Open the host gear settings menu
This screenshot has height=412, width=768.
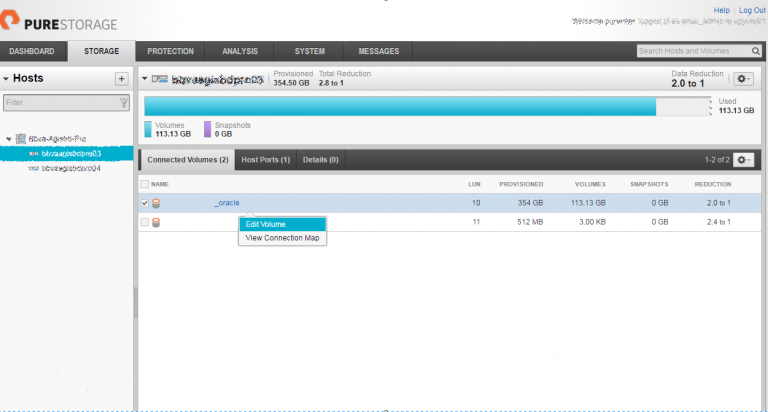pos(743,79)
